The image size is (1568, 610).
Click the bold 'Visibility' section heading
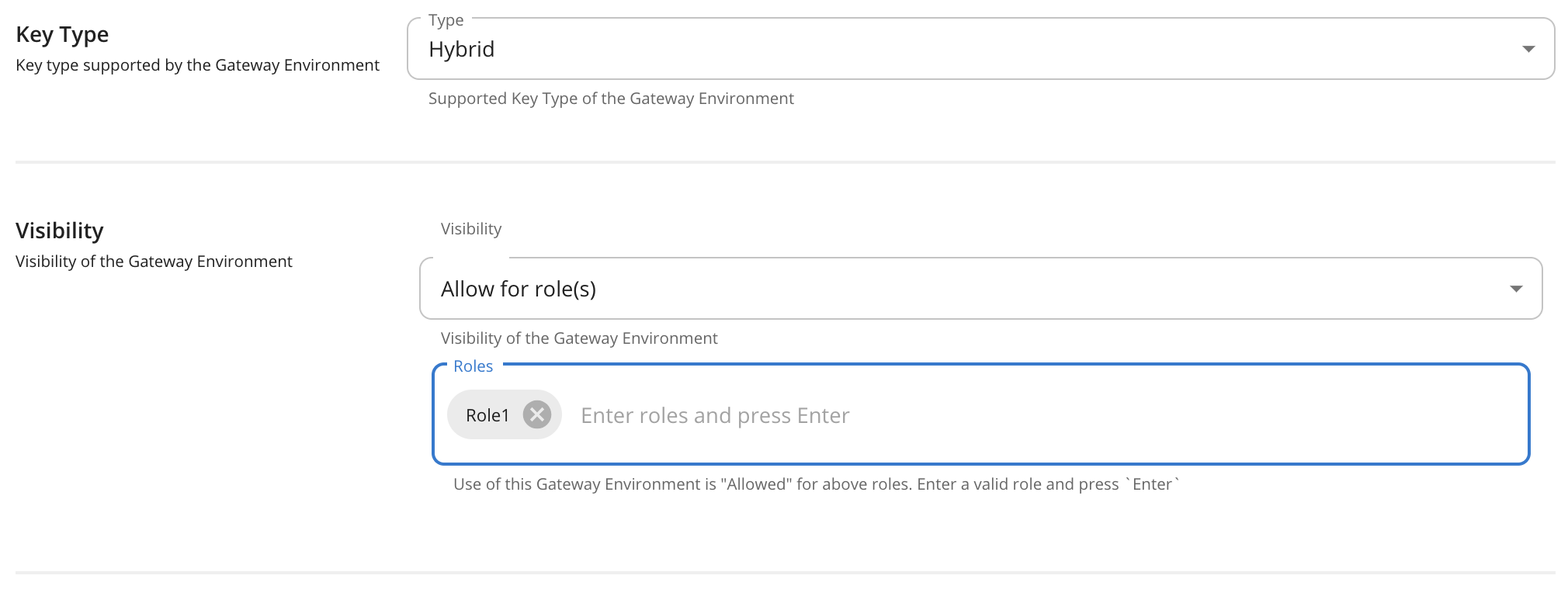coord(60,231)
